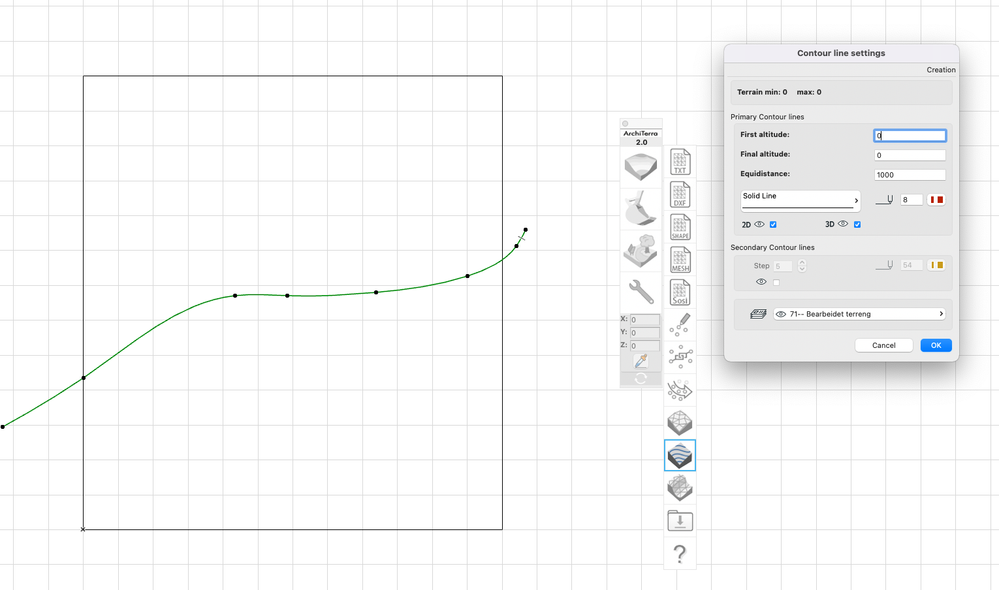Click the 'Primary Contour lines' heading

pos(767,117)
